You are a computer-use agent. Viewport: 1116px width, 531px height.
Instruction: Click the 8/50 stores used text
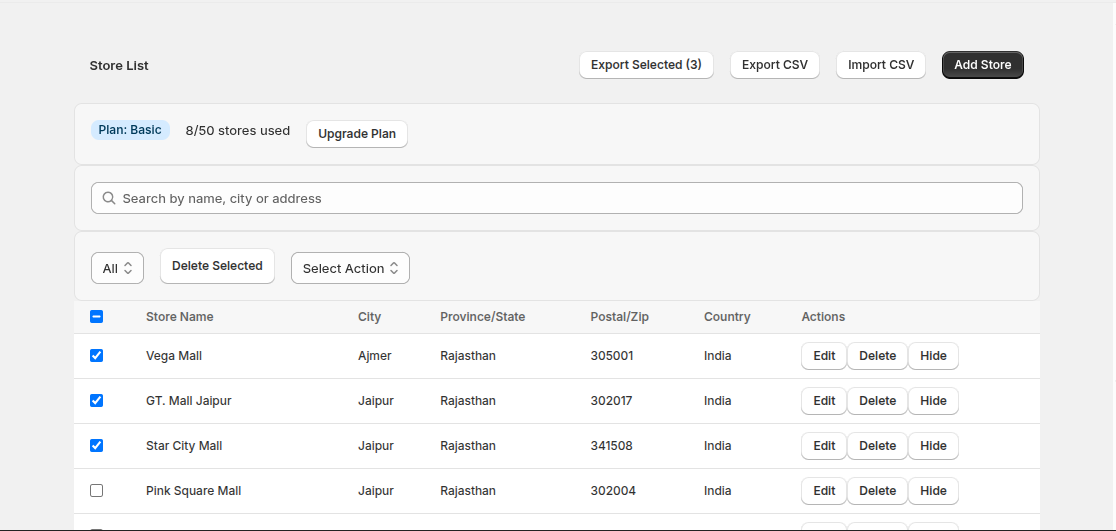(238, 131)
